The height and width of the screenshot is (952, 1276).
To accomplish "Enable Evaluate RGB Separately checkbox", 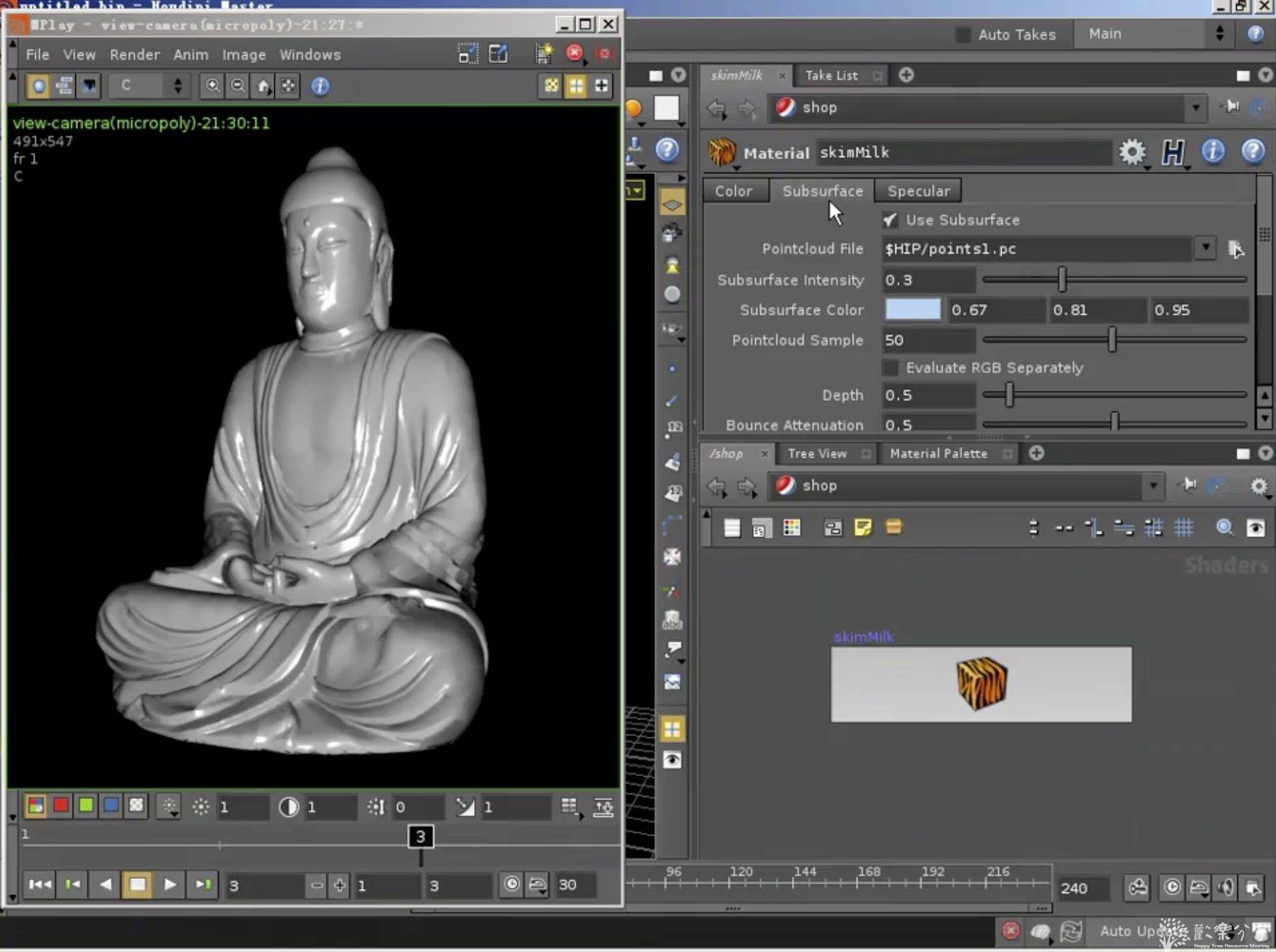I will pyautogui.click(x=890, y=368).
